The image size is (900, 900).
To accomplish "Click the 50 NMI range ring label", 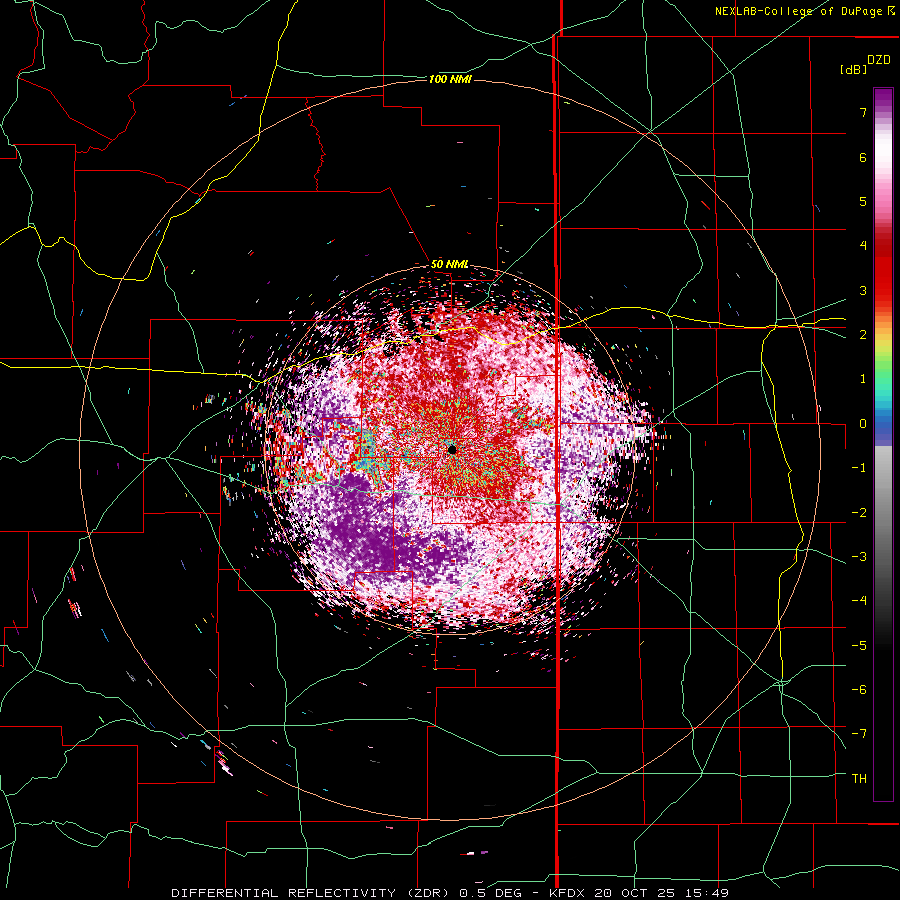I will click(x=449, y=264).
